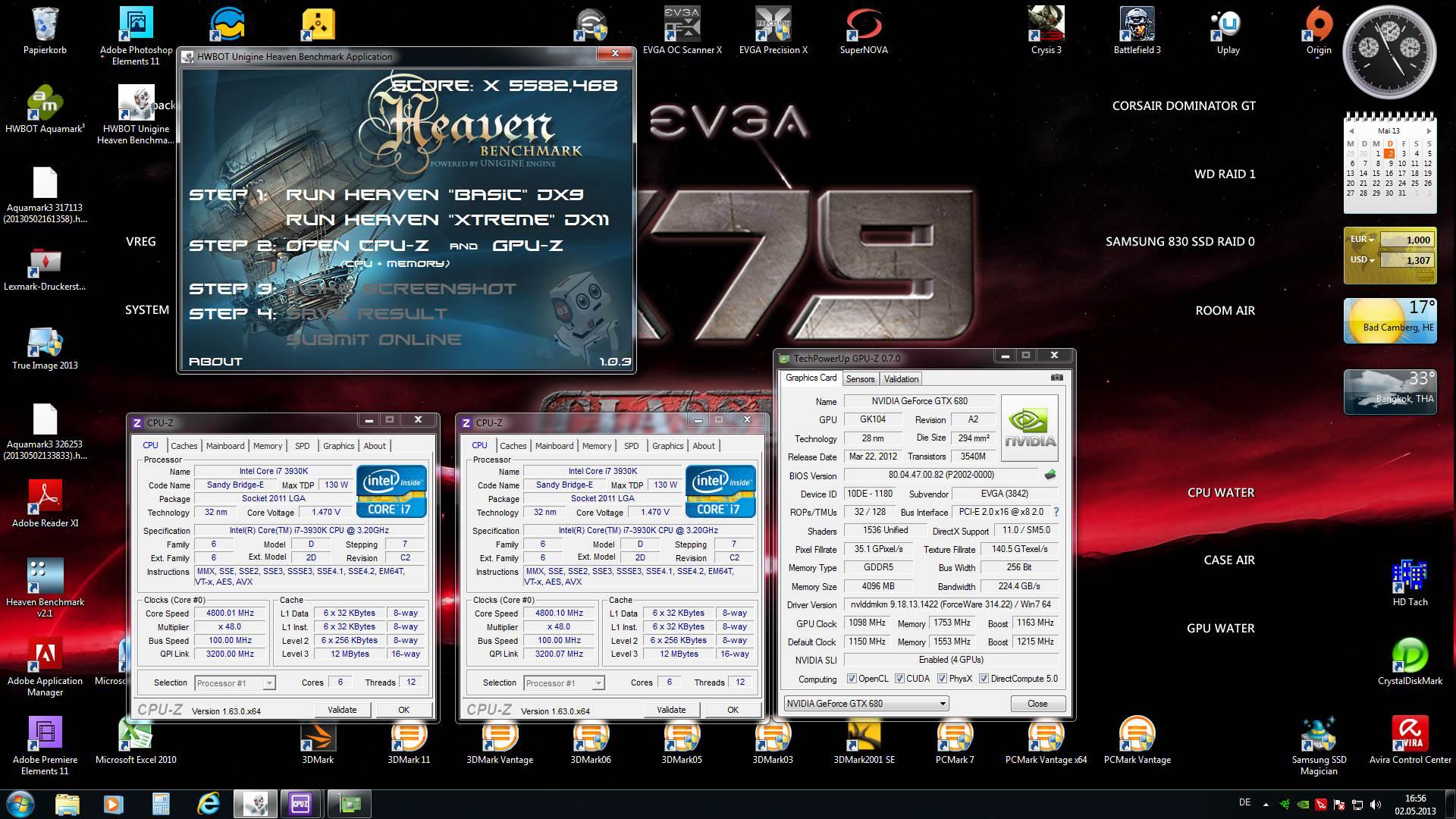Open HD Tach desktop shortcut
Screen dimensions: 1456x819
point(1410,582)
